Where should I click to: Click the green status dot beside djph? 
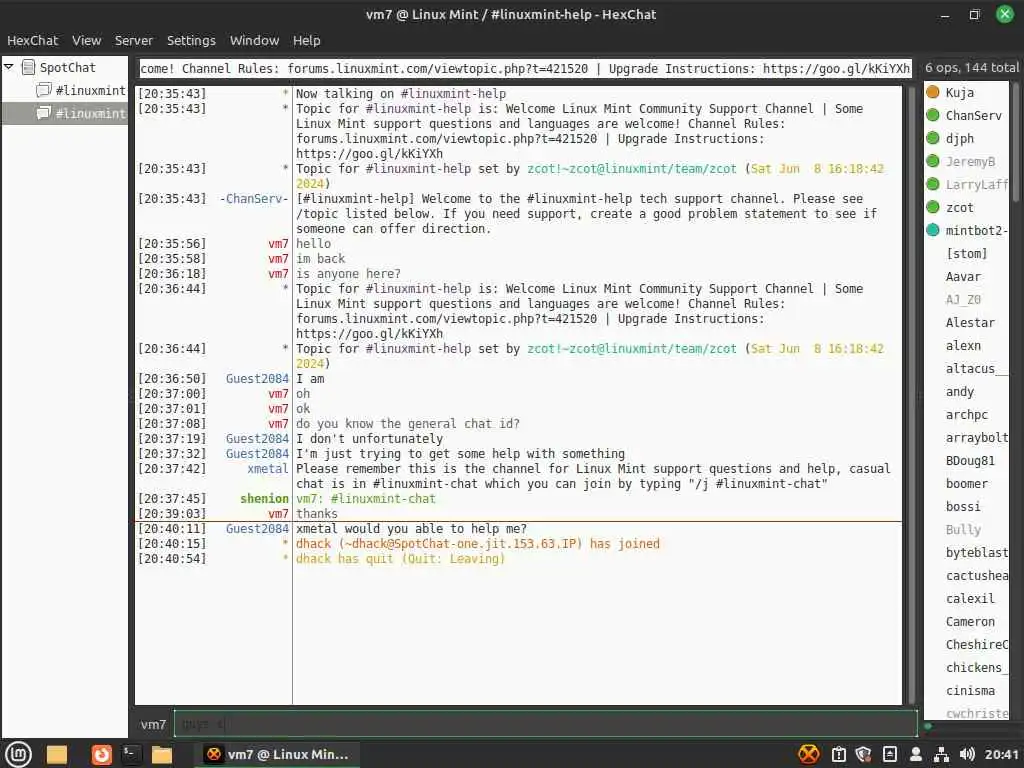[x=933, y=138]
